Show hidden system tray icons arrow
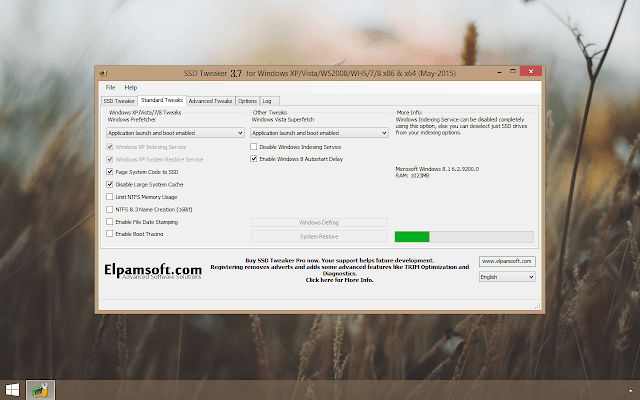The width and height of the screenshot is (640, 400). coord(631,391)
